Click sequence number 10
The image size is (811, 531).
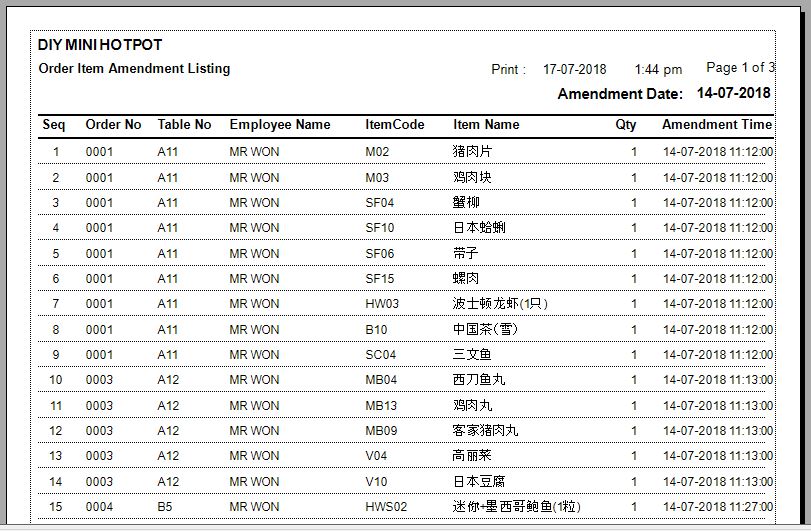[56, 380]
